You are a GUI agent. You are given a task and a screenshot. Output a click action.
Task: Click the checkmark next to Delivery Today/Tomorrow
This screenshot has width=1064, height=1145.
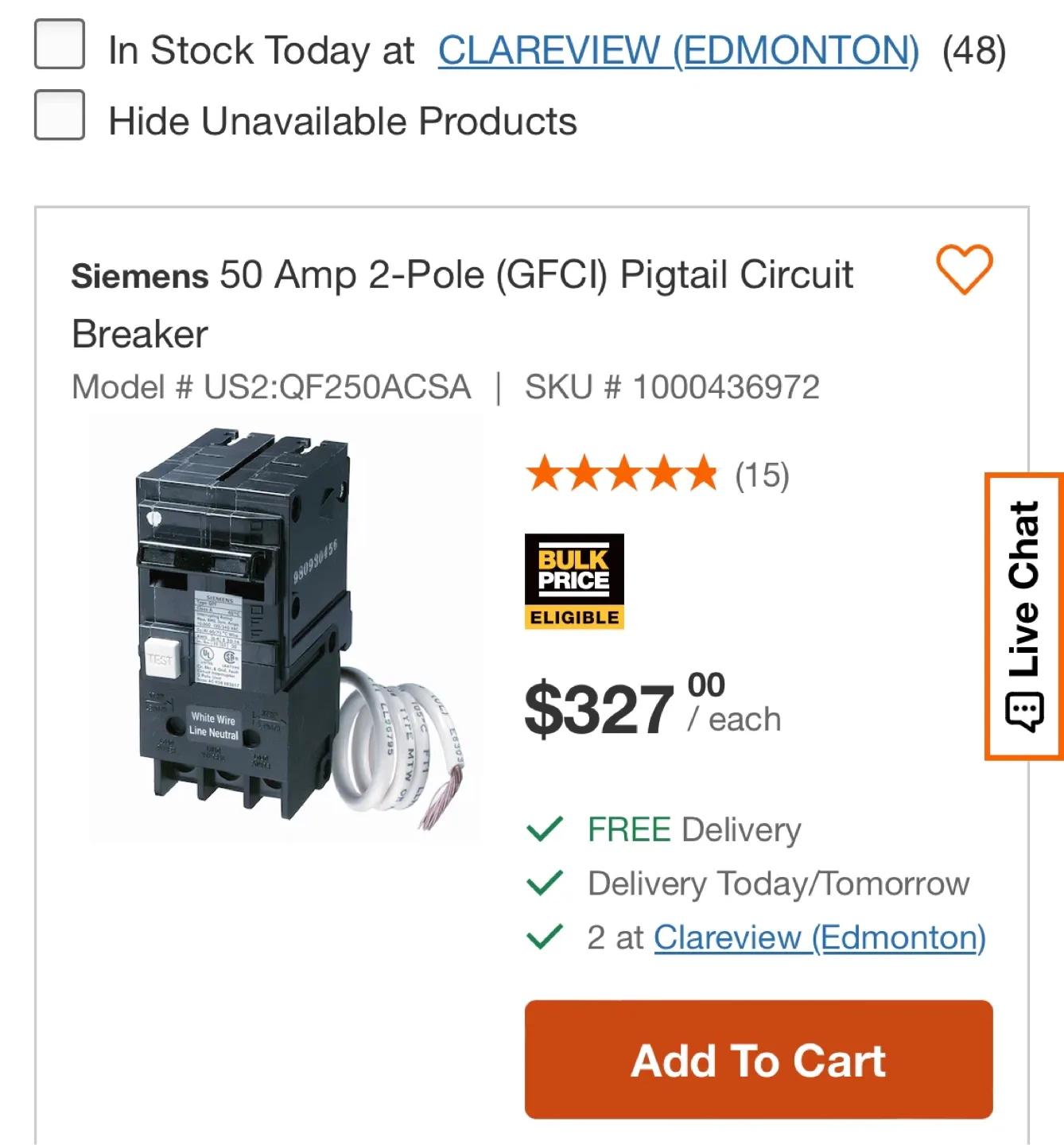pos(544,883)
